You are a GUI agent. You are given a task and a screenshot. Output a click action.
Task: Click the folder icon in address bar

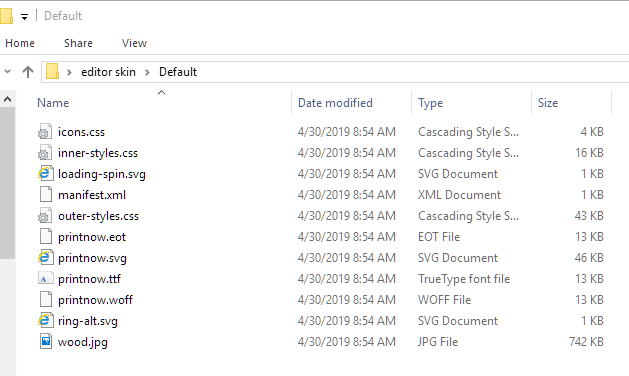pyautogui.click(x=52, y=72)
